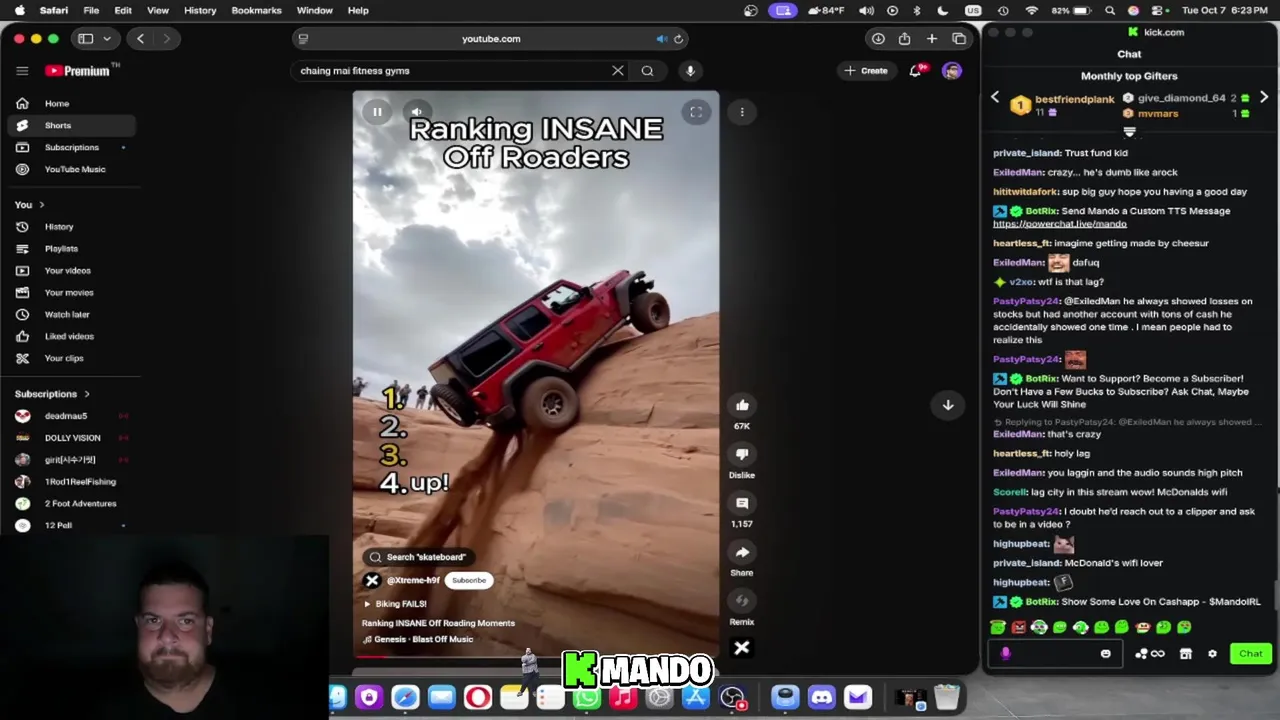Go back in Safari

pyautogui.click(x=140, y=39)
